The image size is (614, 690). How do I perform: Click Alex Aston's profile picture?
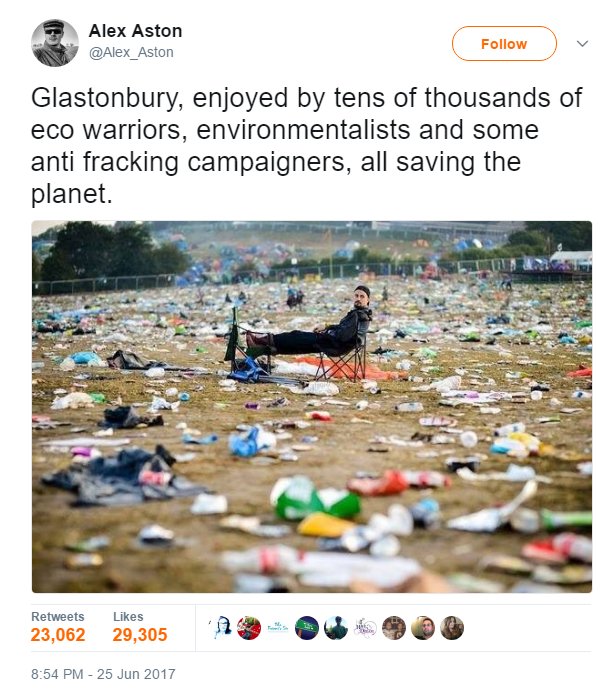[x=54, y=43]
